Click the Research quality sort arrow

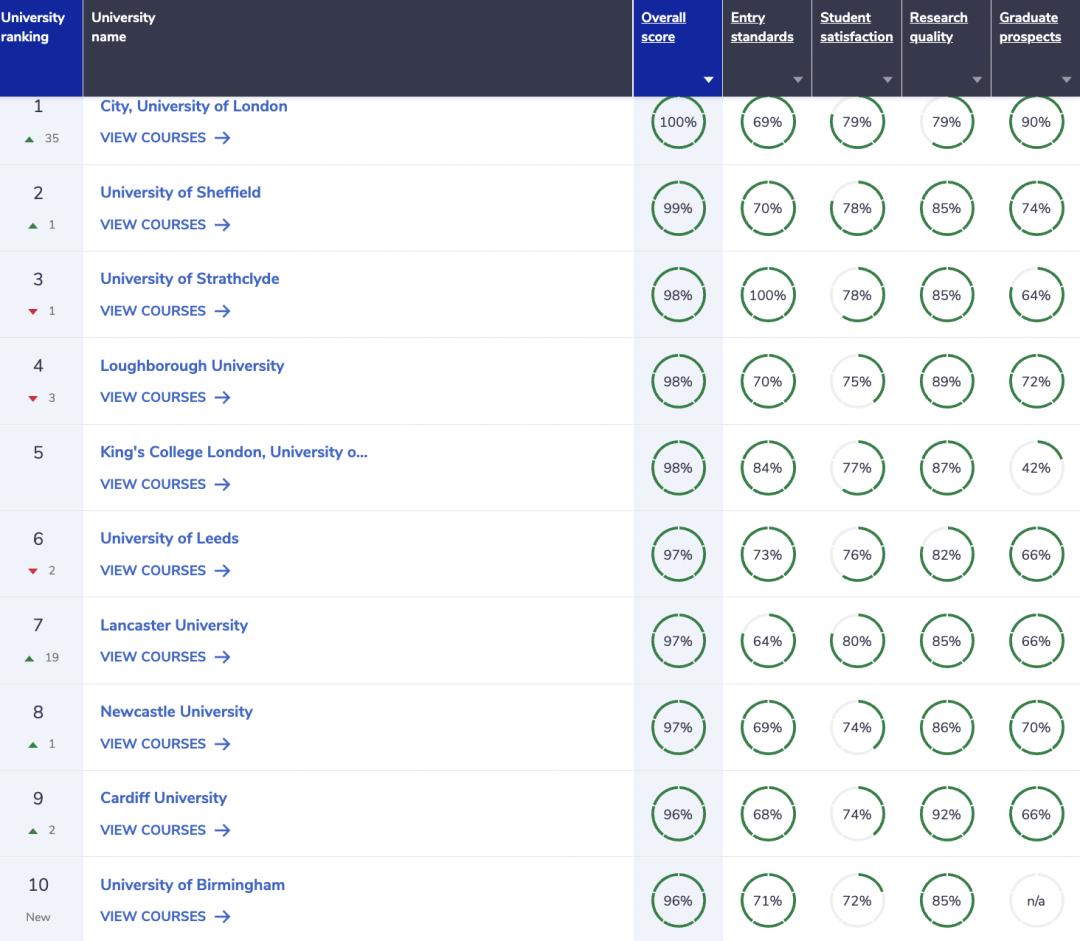[x=976, y=80]
